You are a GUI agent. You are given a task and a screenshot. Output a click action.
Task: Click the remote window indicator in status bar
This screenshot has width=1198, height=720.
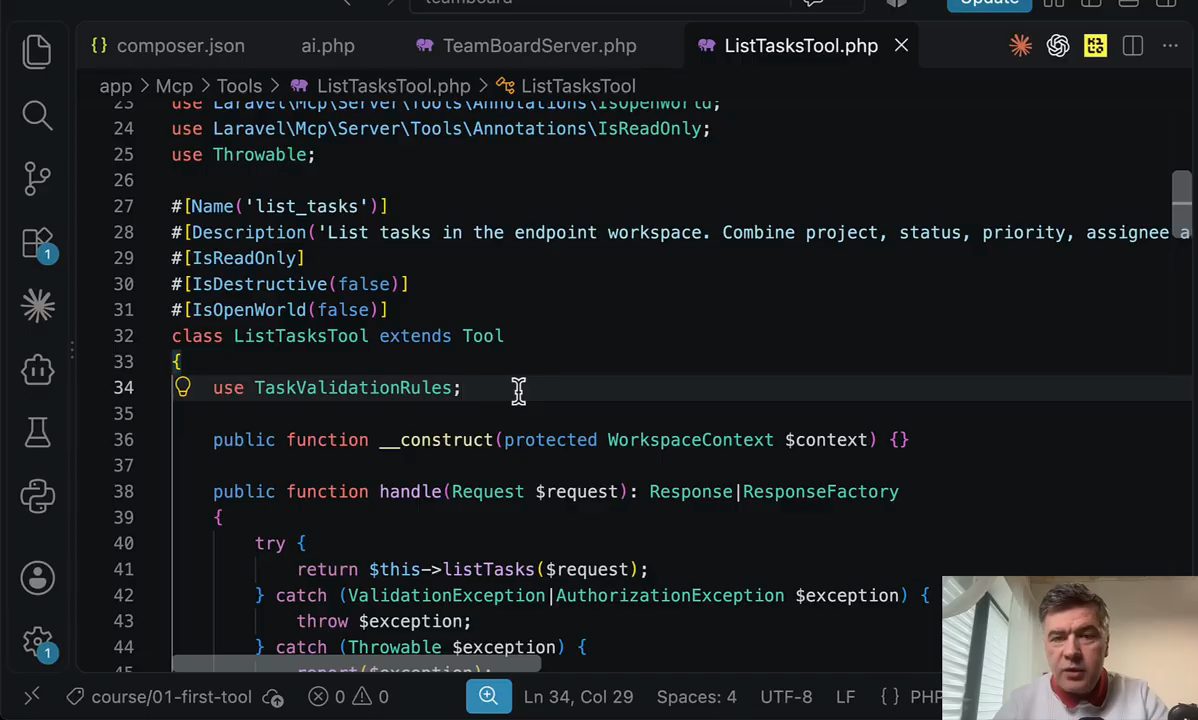pyautogui.click(x=31, y=696)
